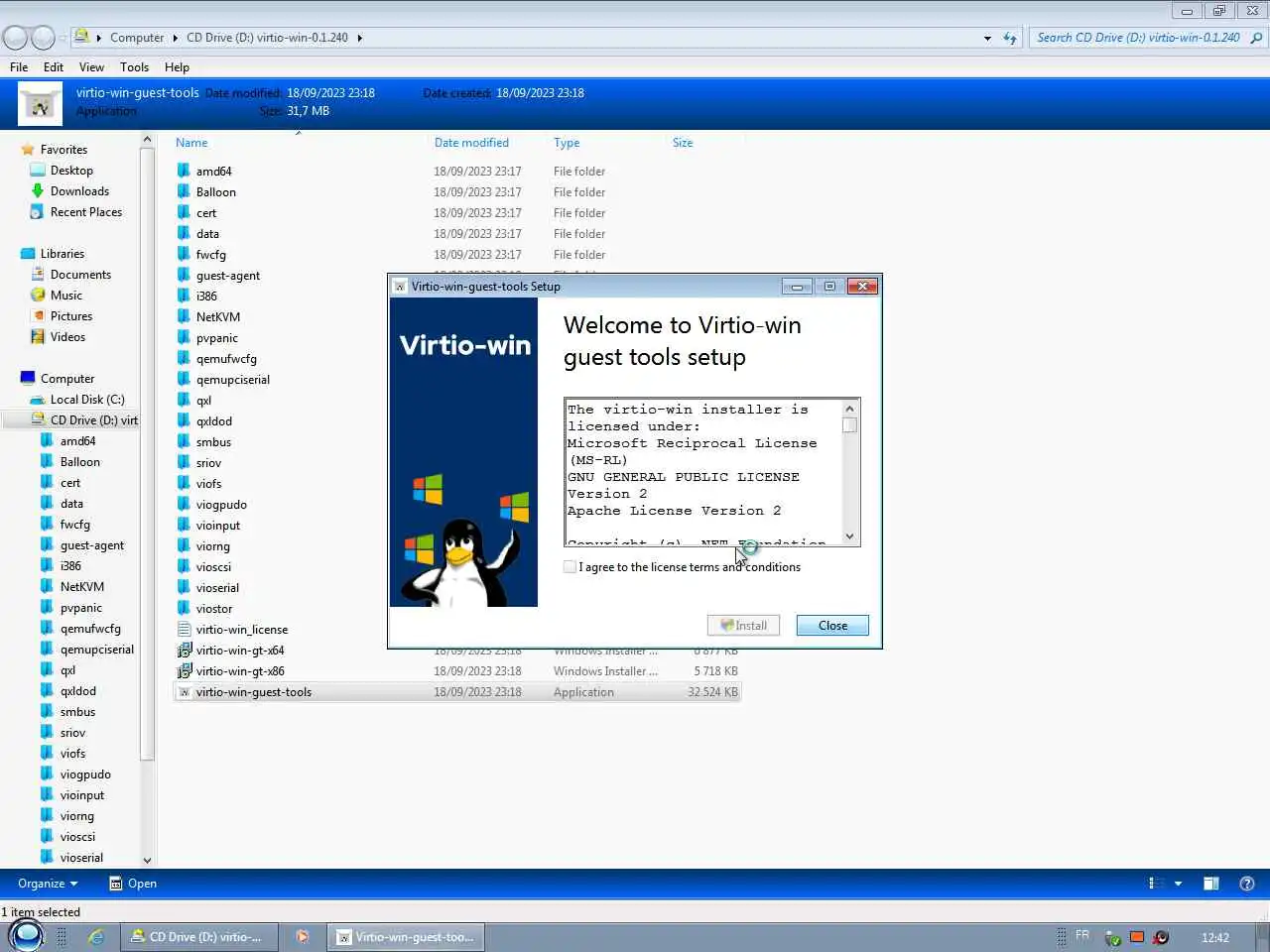1270x952 pixels.
Task: Click the virtio-win_license text file icon
Action: [184, 629]
